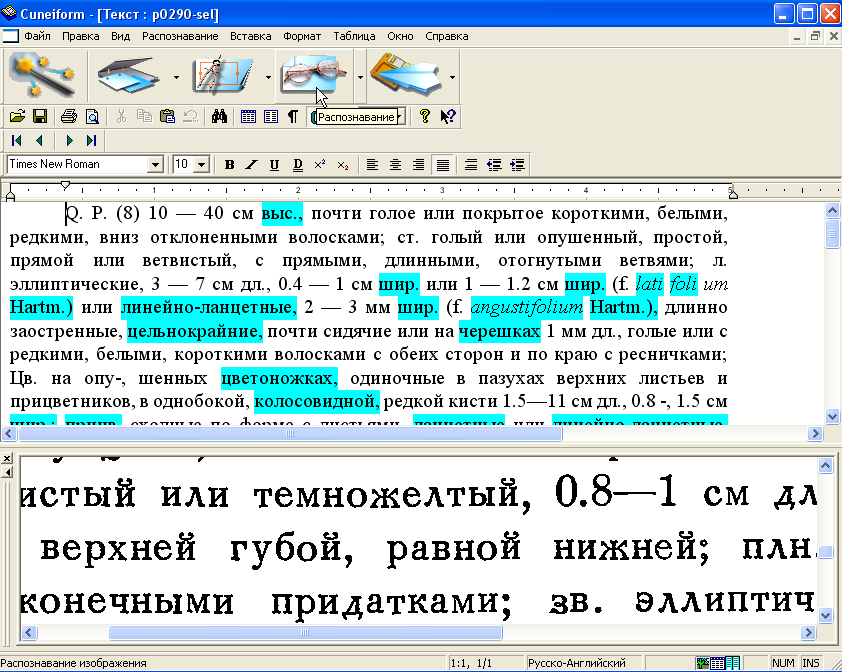Click the horizontal scrollbar of the image pane
This screenshot has height=672, width=842.
coord(305,632)
